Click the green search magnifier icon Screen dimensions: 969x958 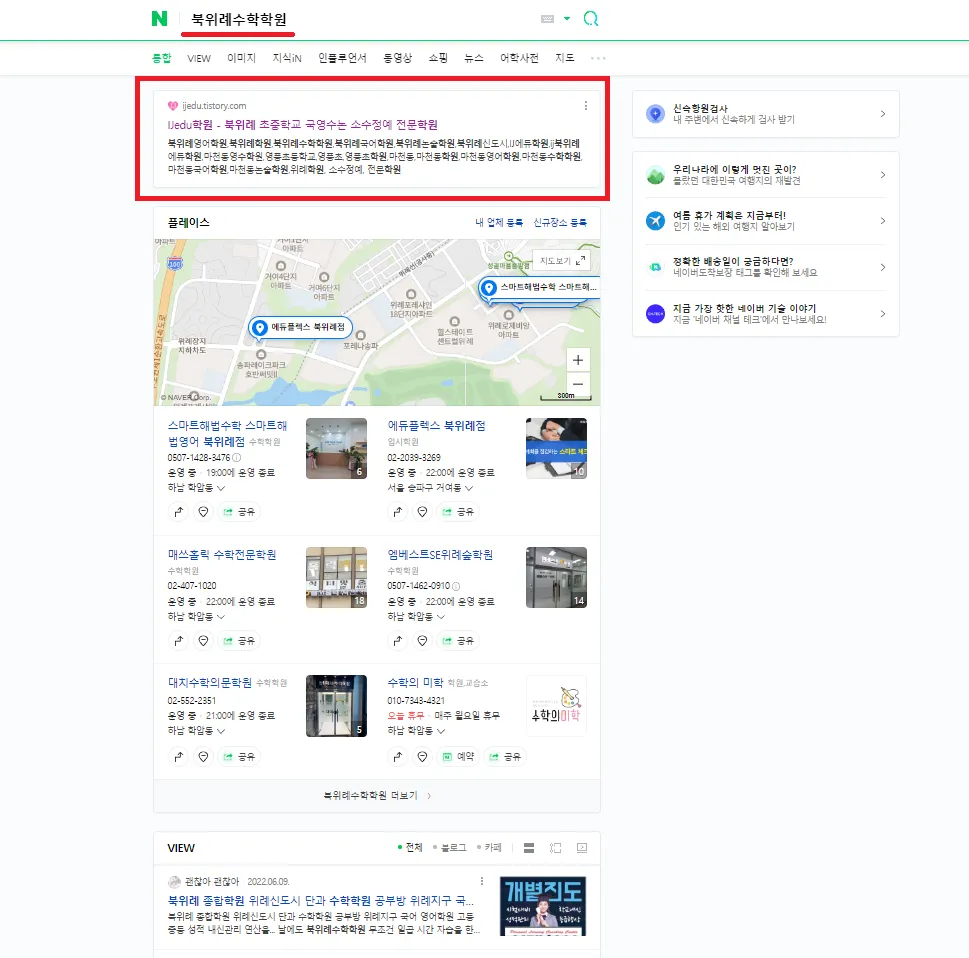(591, 19)
